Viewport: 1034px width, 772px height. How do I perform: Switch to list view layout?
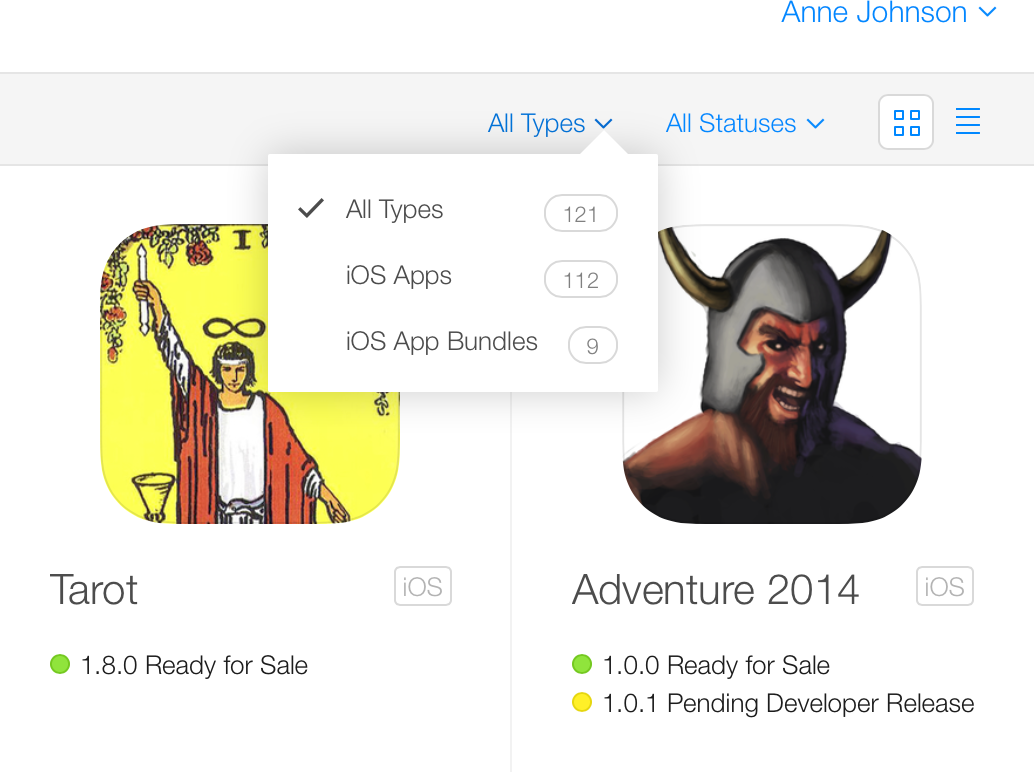point(967,122)
